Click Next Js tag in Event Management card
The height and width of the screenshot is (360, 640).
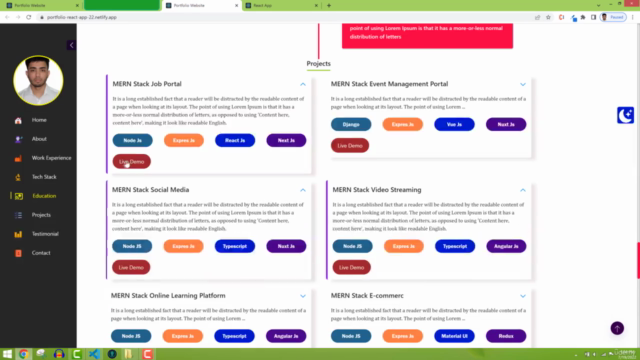506,124
